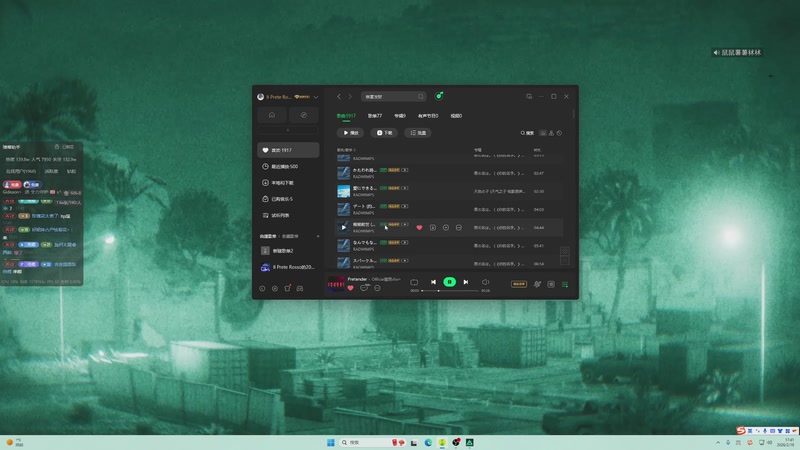Open Purchased Music 5 in the sidebar
Screen dimensions: 800x450
coord(288,199)
